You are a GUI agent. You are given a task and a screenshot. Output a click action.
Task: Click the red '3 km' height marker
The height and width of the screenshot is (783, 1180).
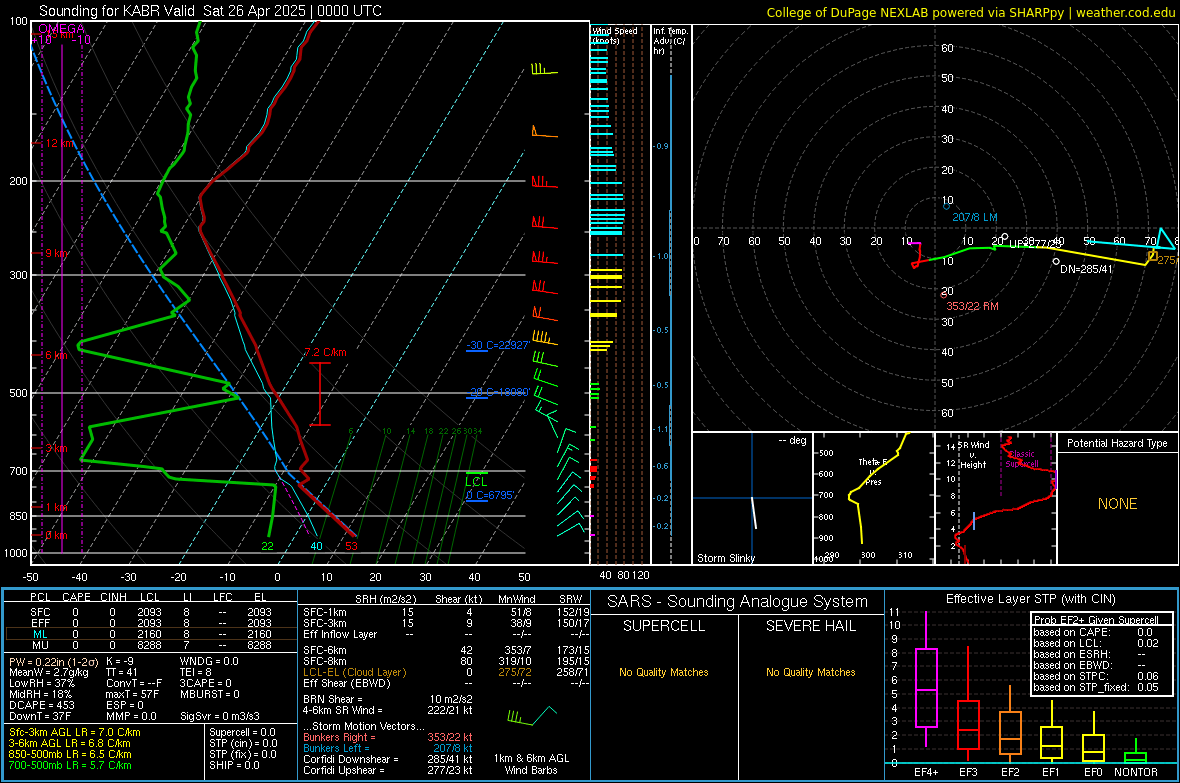tap(56, 448)
